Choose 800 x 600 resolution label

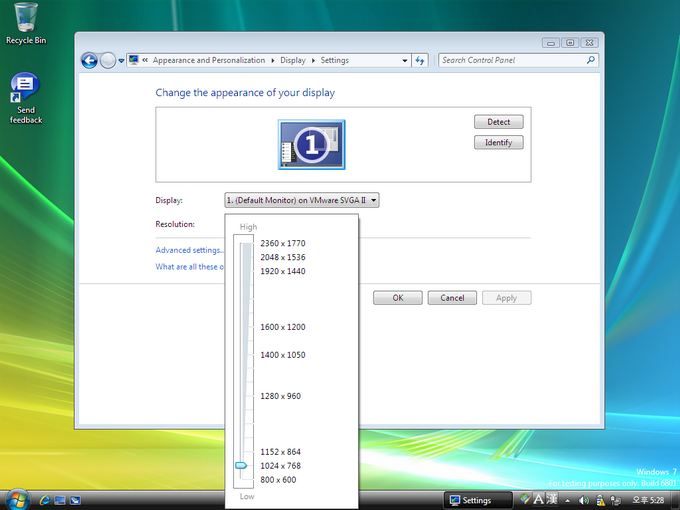278,480
